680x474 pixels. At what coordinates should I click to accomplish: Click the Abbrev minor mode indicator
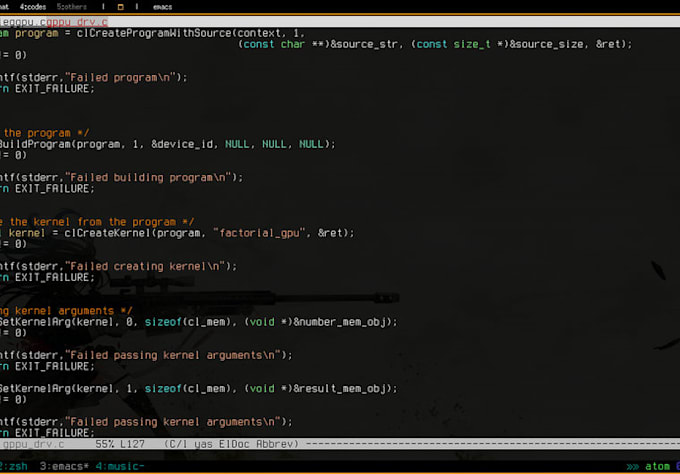276,444
